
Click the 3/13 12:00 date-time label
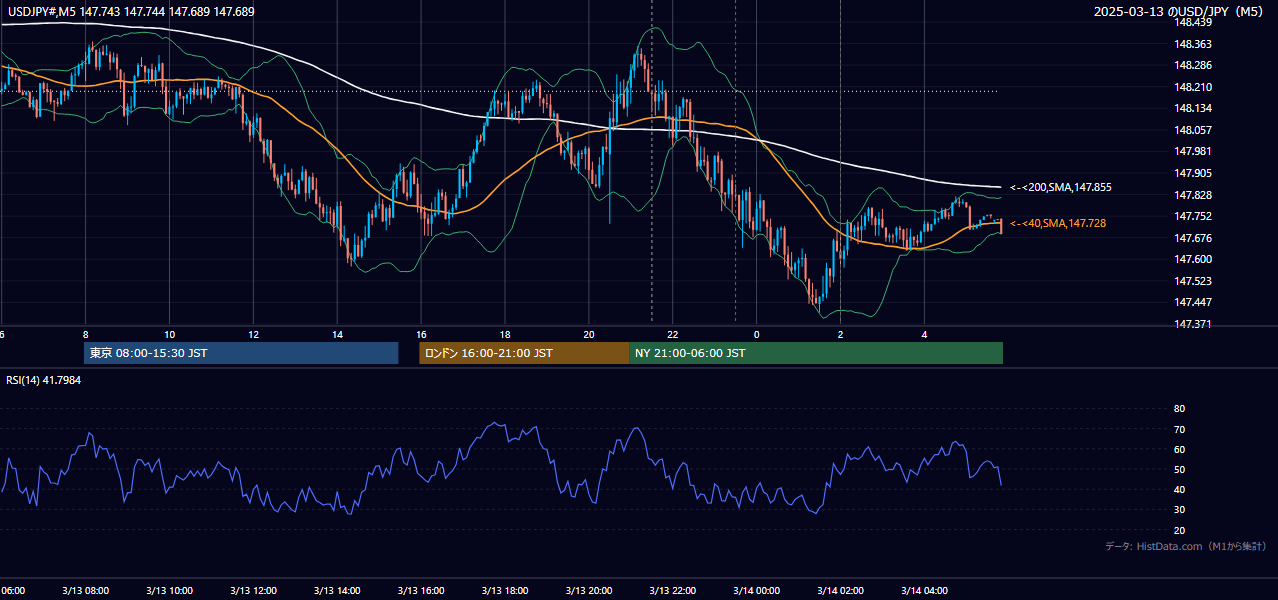pyautogui.click(x=253, y=591)
